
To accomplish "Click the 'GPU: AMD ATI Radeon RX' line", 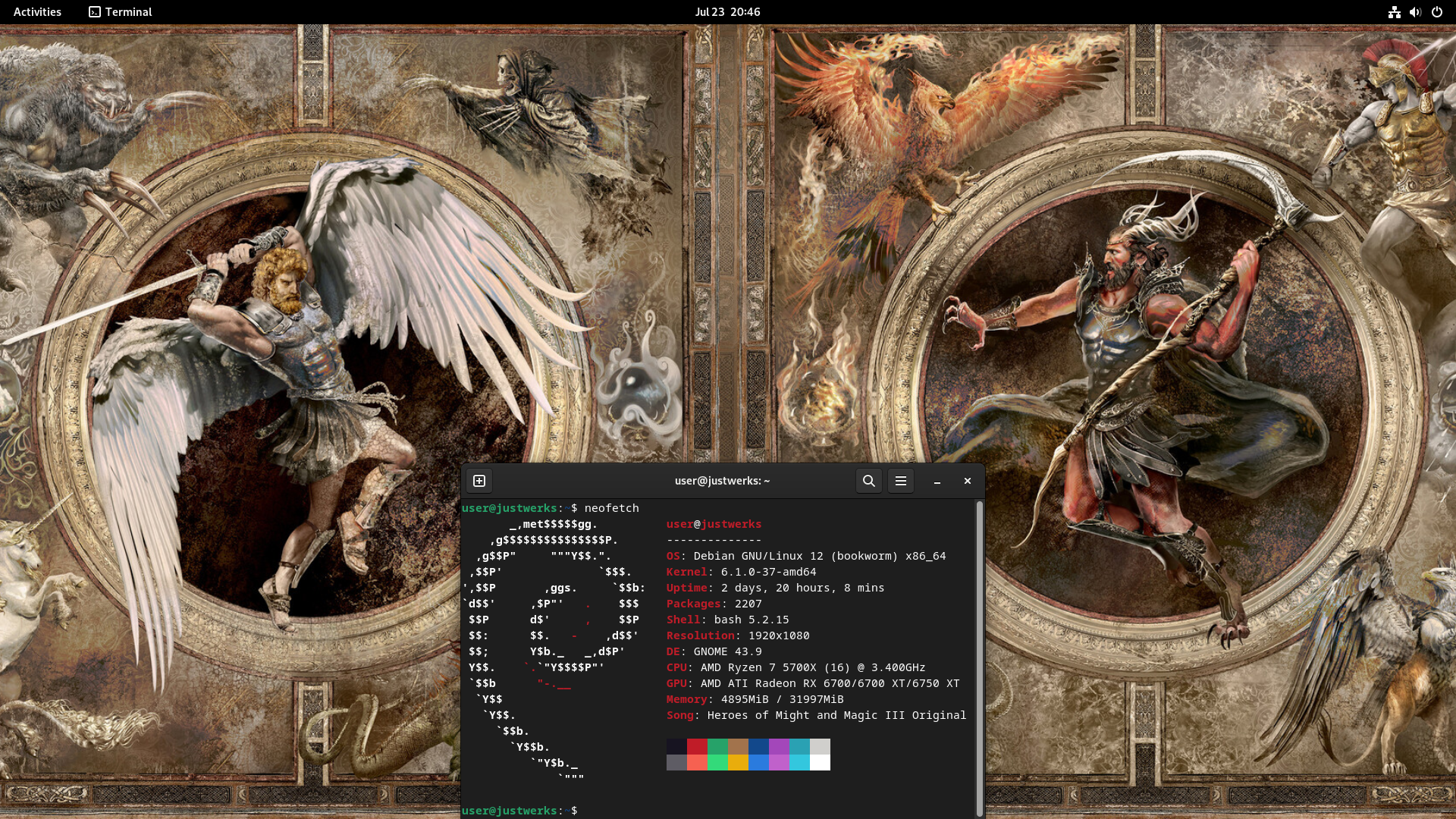I will click(x=813, y=683).
